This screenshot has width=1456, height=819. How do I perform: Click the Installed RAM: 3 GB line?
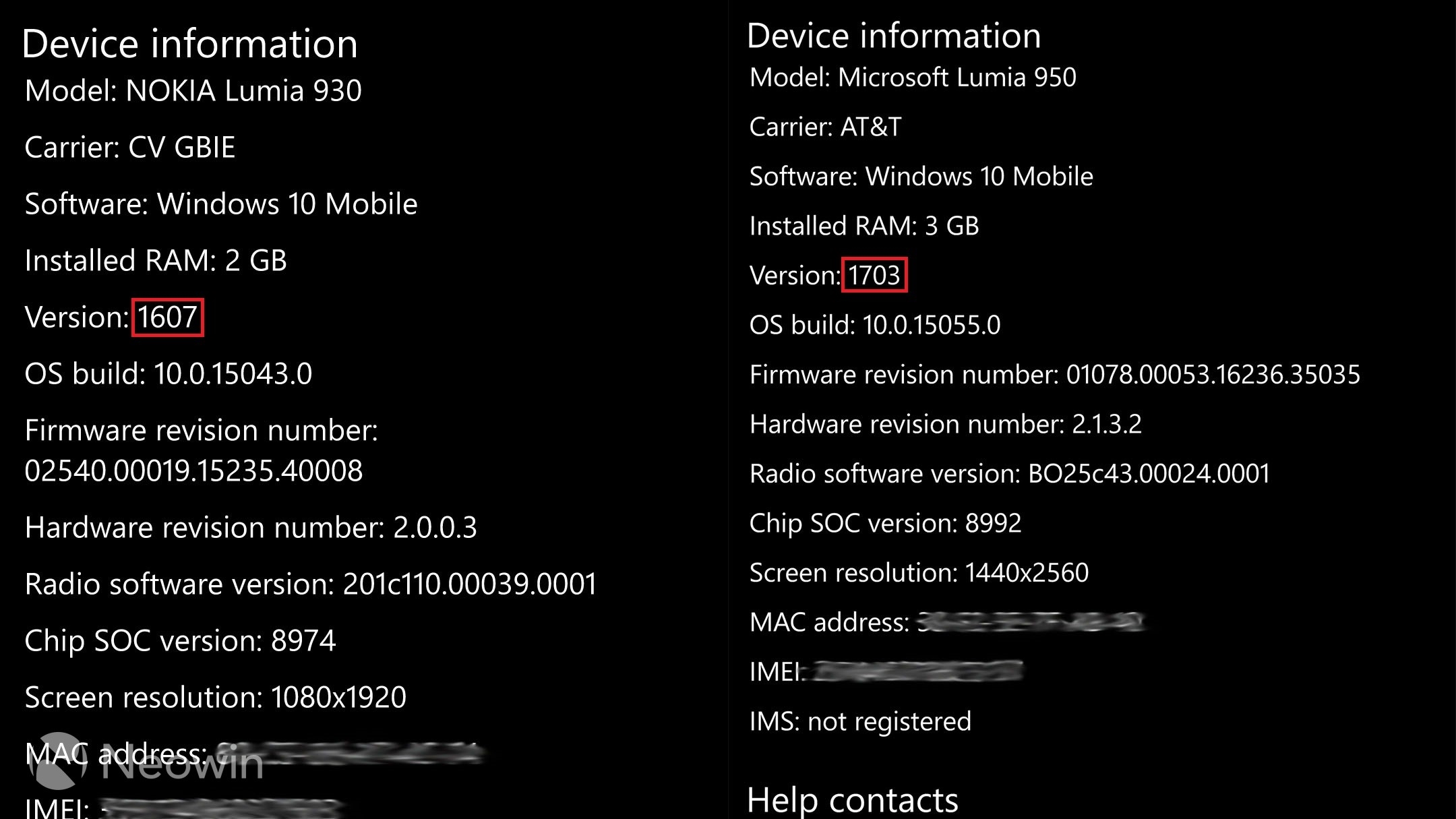pos(864,226)
